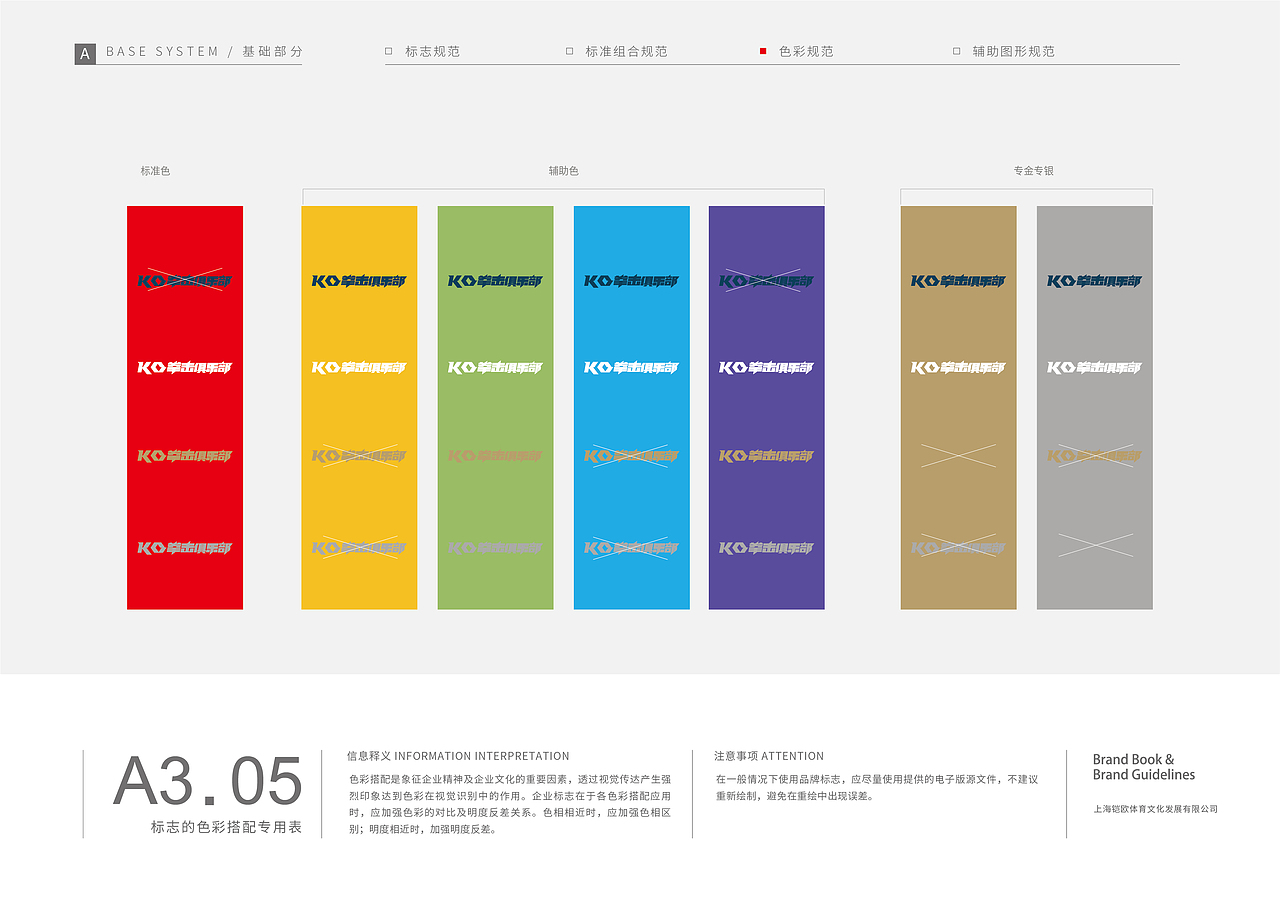Click the "A3.05" page number
Image resolution: width=1280 pixels, height=905 pixels.
pos(208,781)
